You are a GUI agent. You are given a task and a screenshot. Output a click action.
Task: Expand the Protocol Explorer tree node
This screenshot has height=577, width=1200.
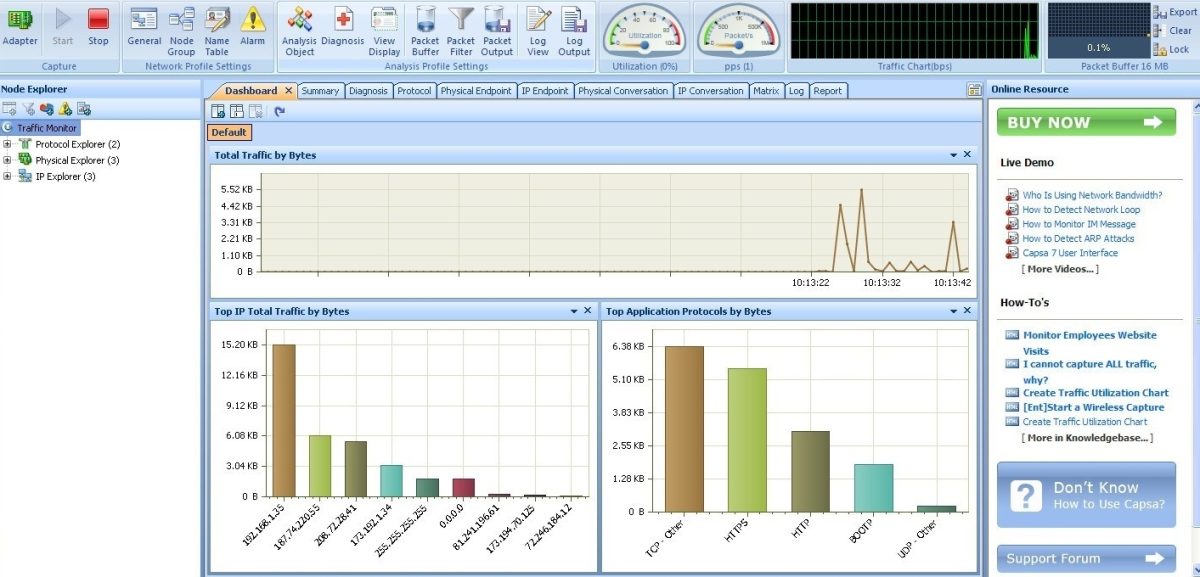pos(7,144)
